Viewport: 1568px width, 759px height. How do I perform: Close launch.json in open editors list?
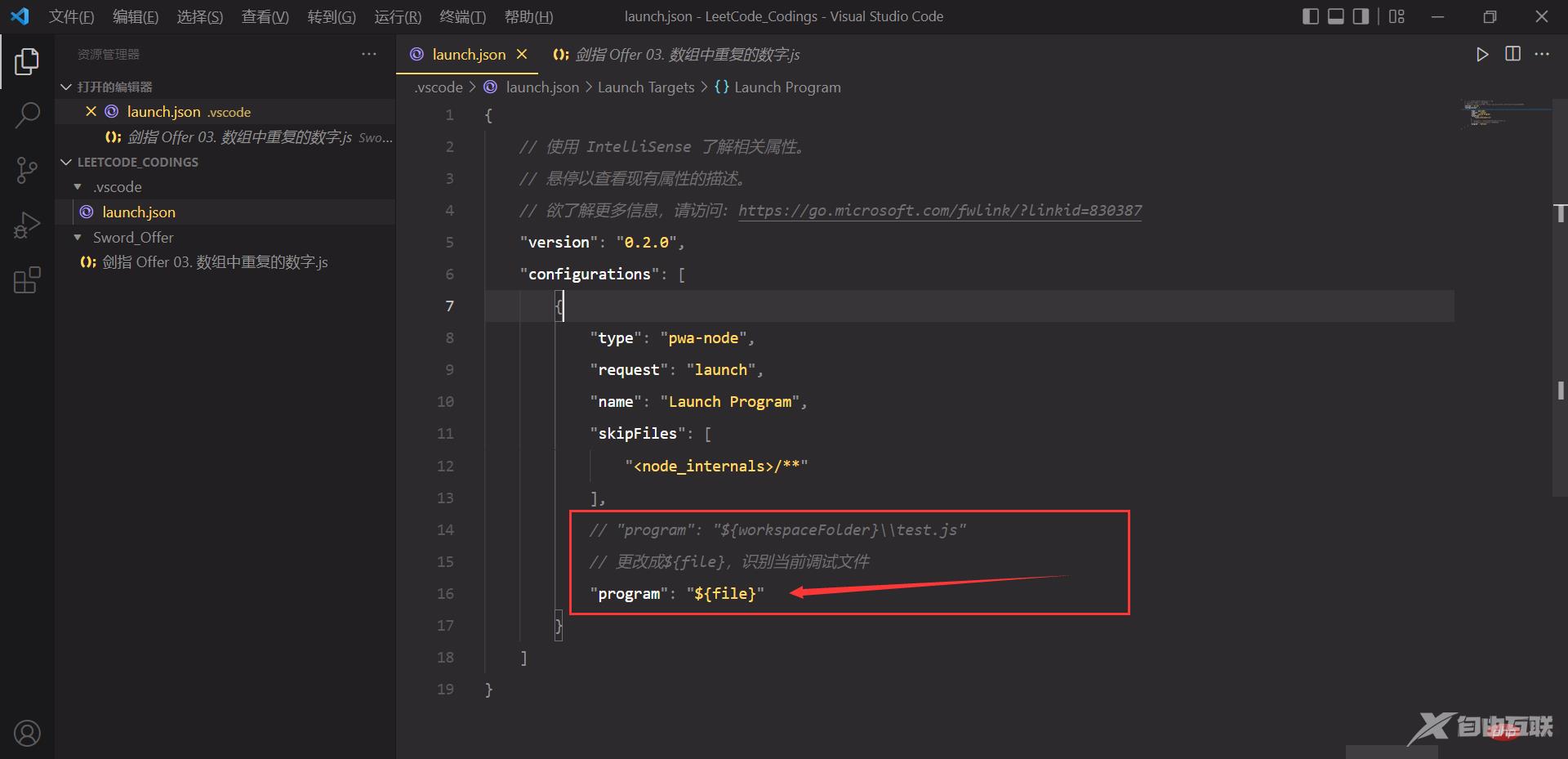pos(91,111)
